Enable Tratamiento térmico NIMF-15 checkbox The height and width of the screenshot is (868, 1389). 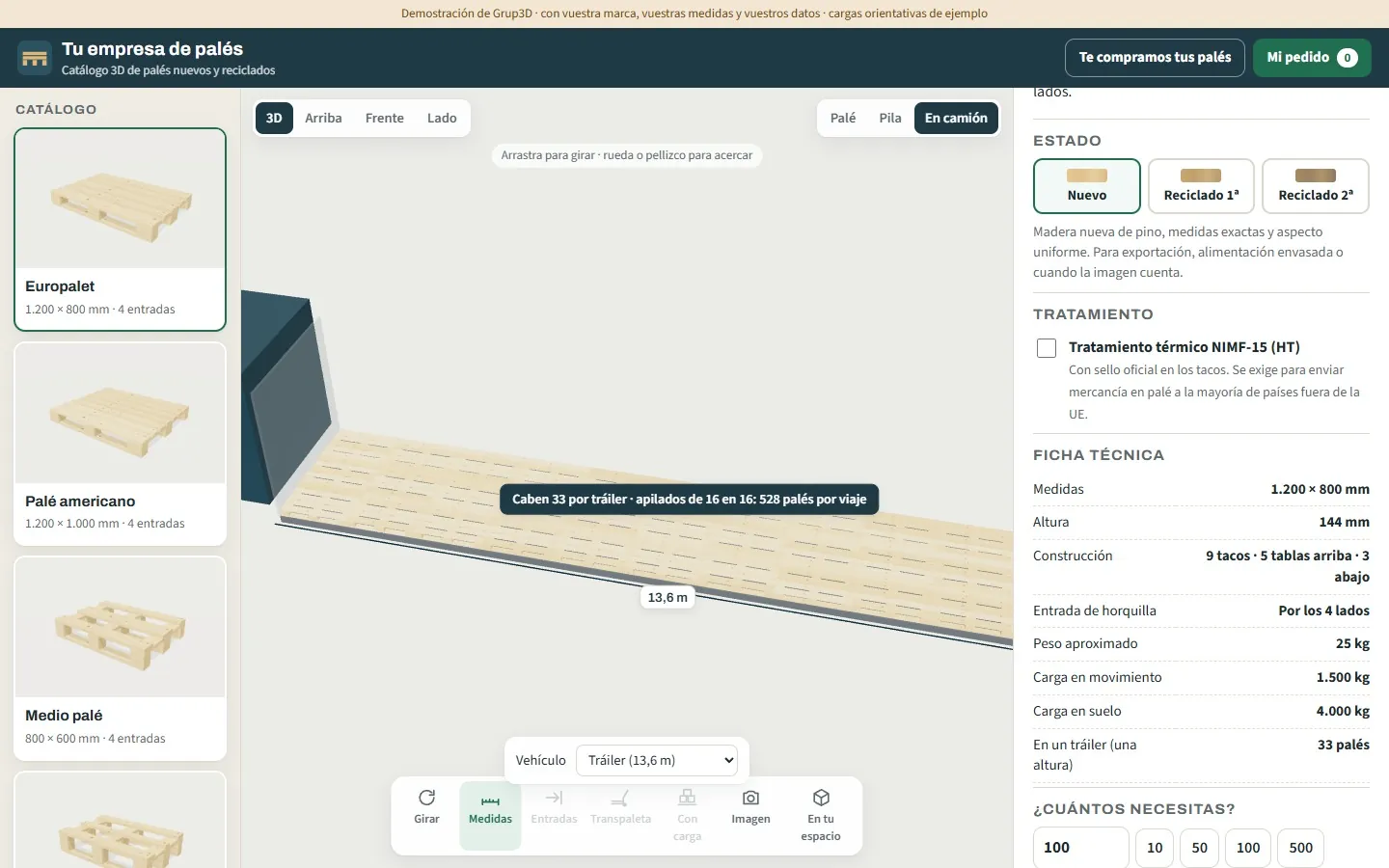click(x=1047, y=348)
